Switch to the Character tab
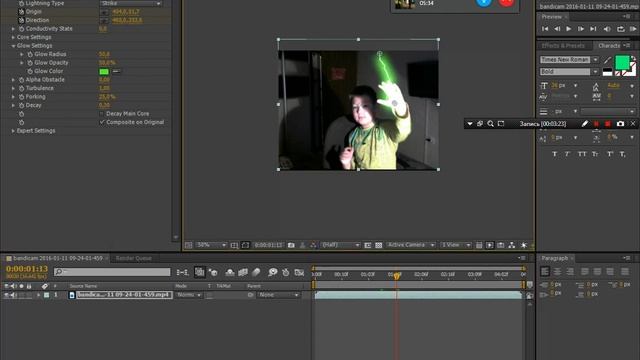This screenshot has width=640, height=360. (x=609, y=46)
